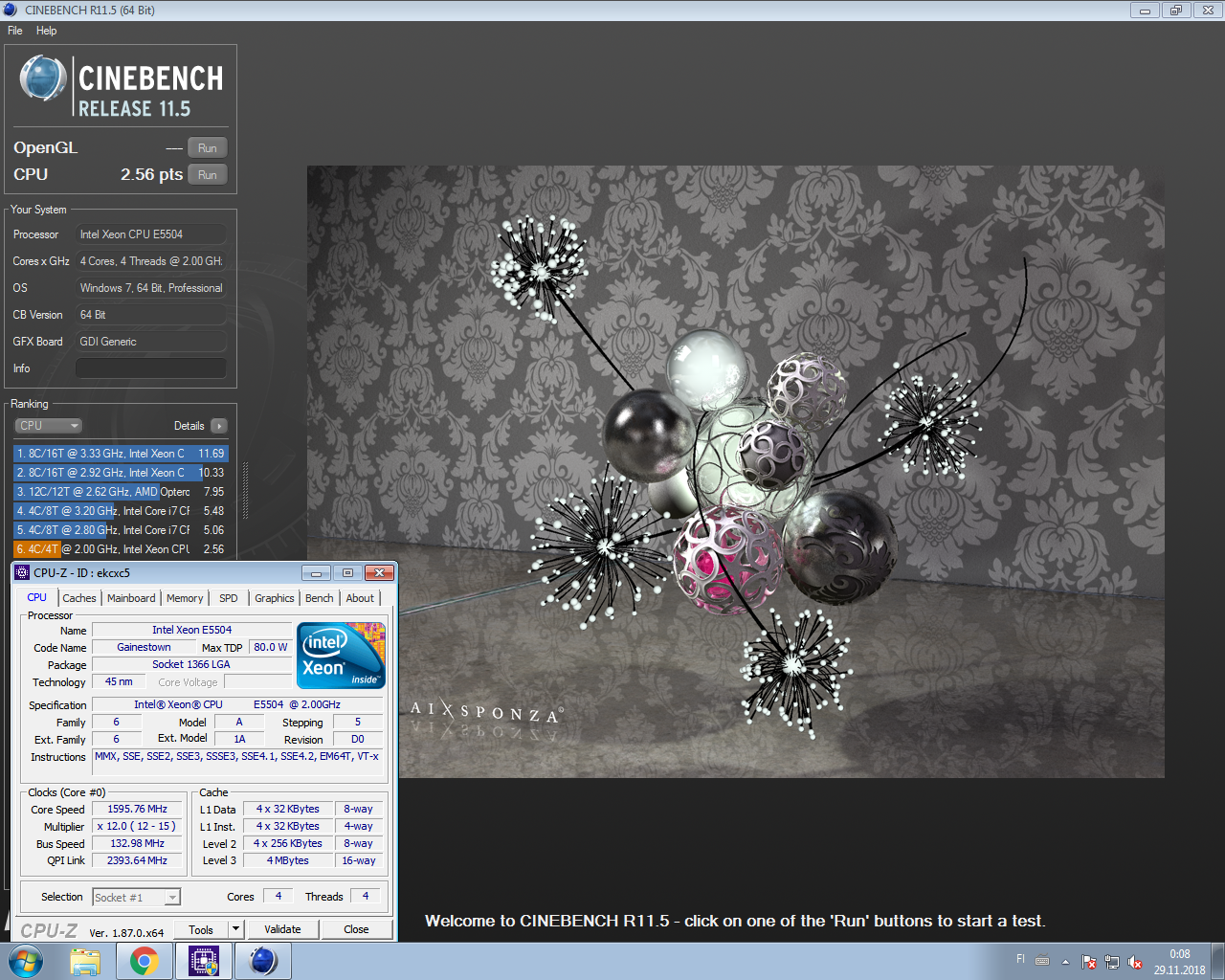Click the Cinebench logo sphere
The width and height of the screenshot is (1225, 980).
point(42,78)
